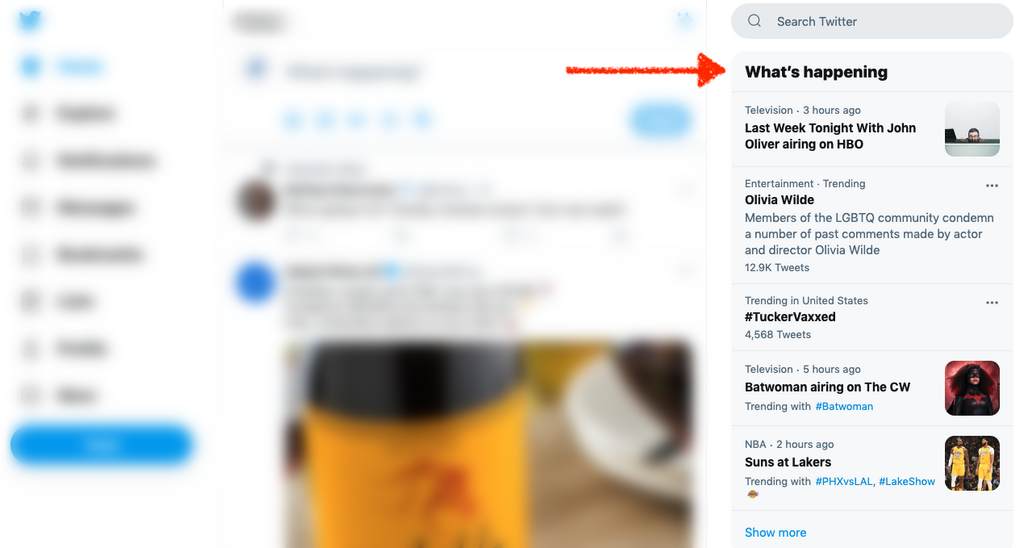This screenshot has height=548, width=1024.
Task: Click the Lakers players thumbnail image
Action: [972, 463]
